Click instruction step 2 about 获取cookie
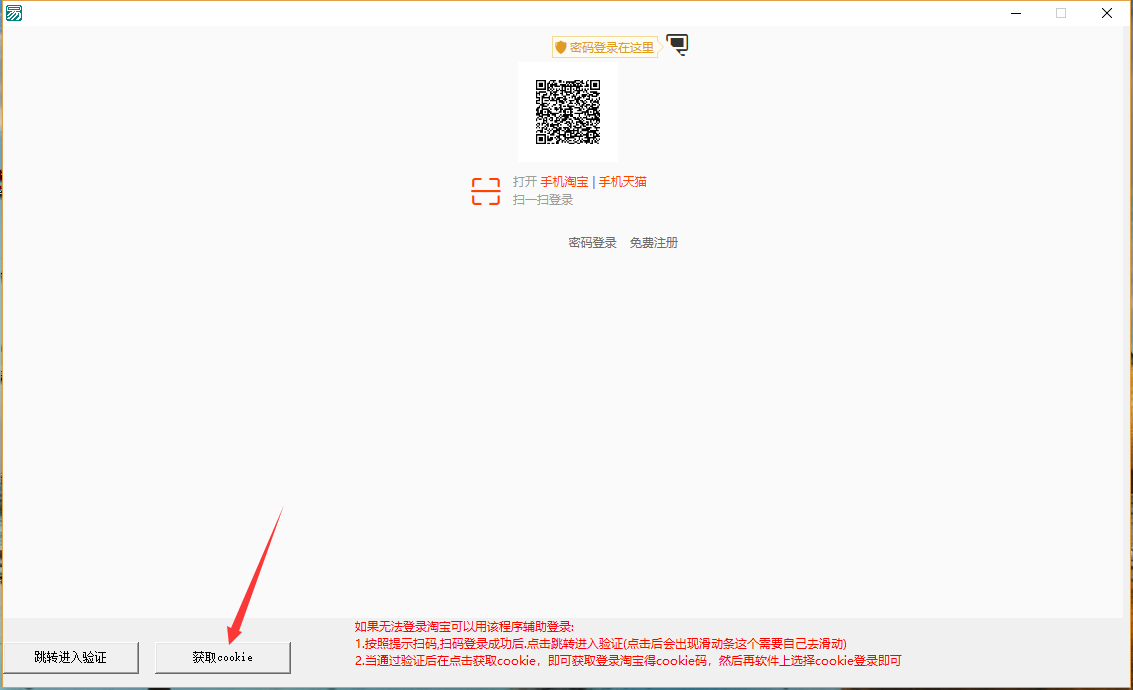1133x690 pixels. click(628, 660)
